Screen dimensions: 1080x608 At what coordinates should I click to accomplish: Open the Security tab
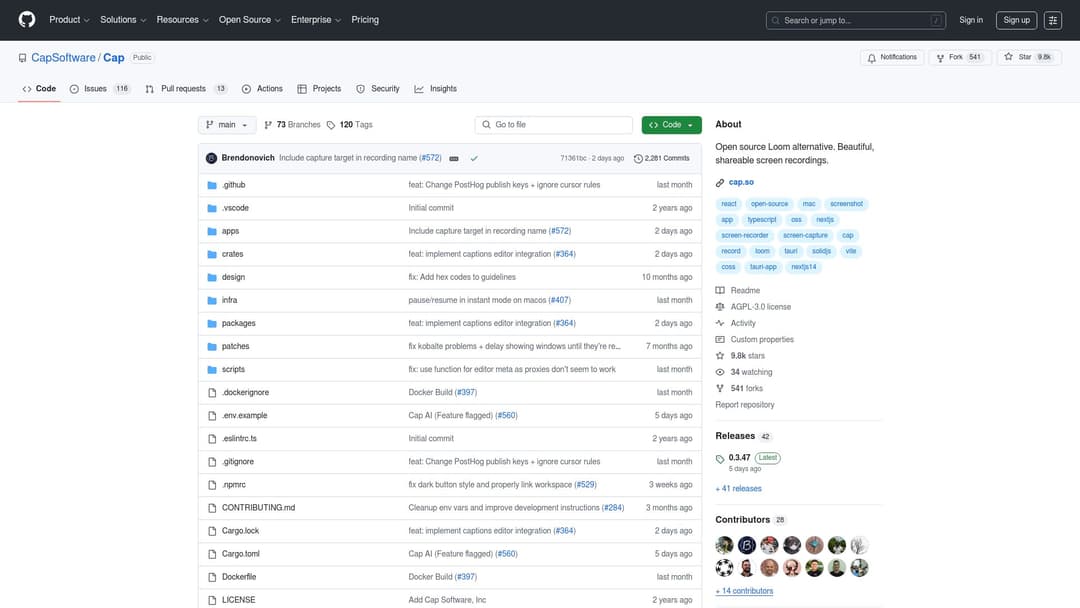tap(377, 89)
